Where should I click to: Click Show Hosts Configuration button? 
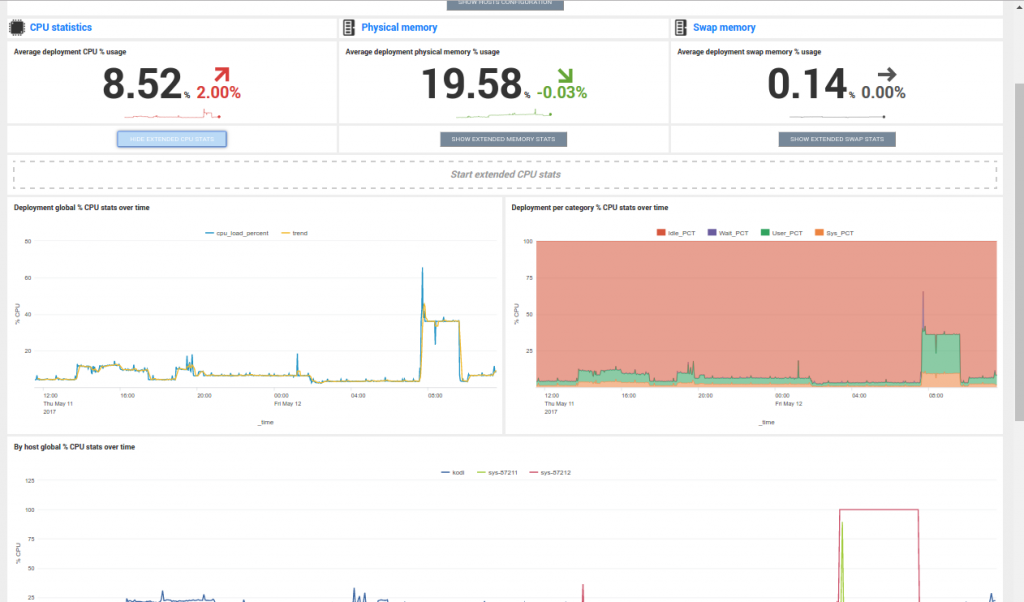pyautogui.click(x=504, y=4)
